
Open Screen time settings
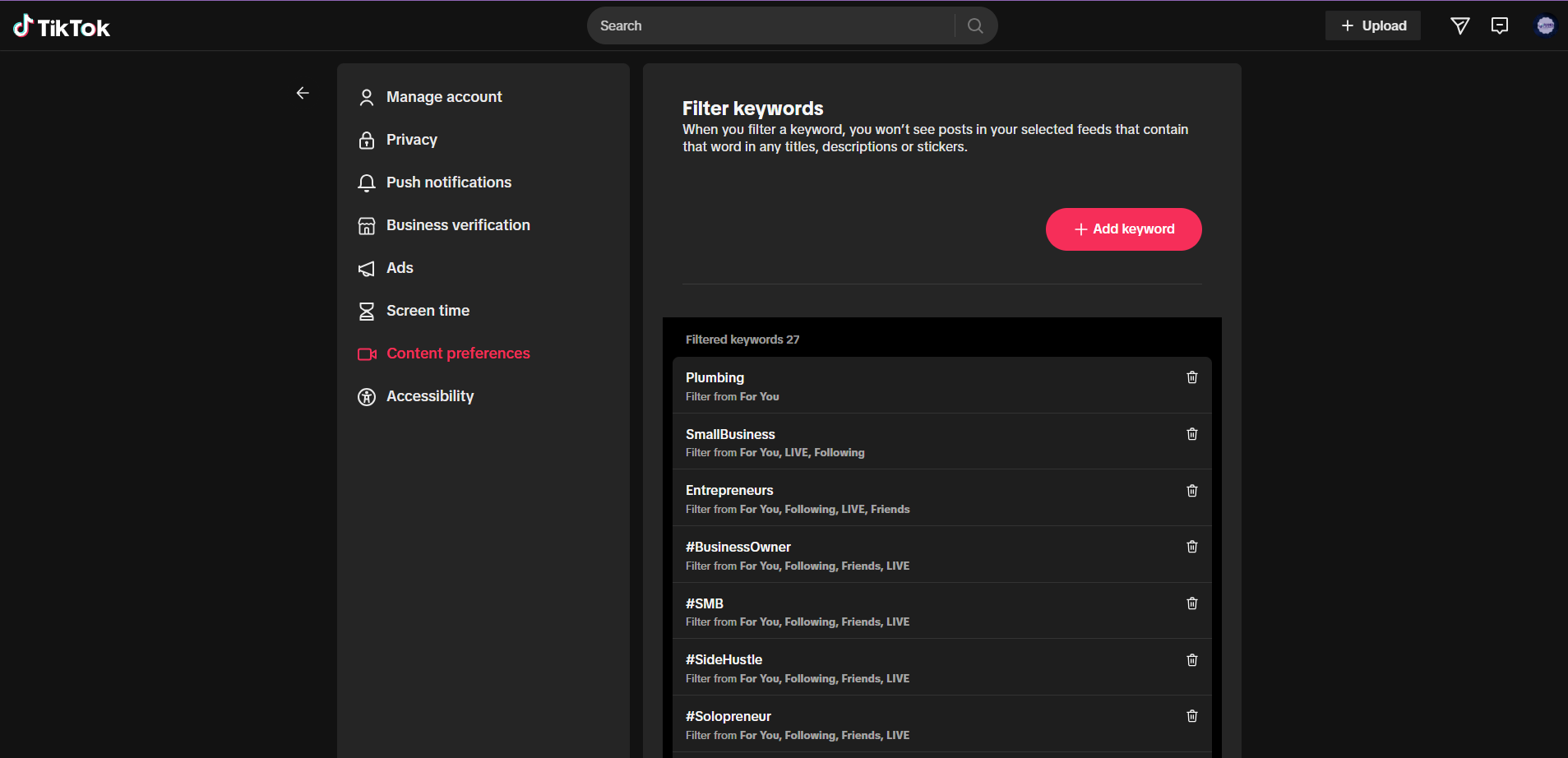428,311
